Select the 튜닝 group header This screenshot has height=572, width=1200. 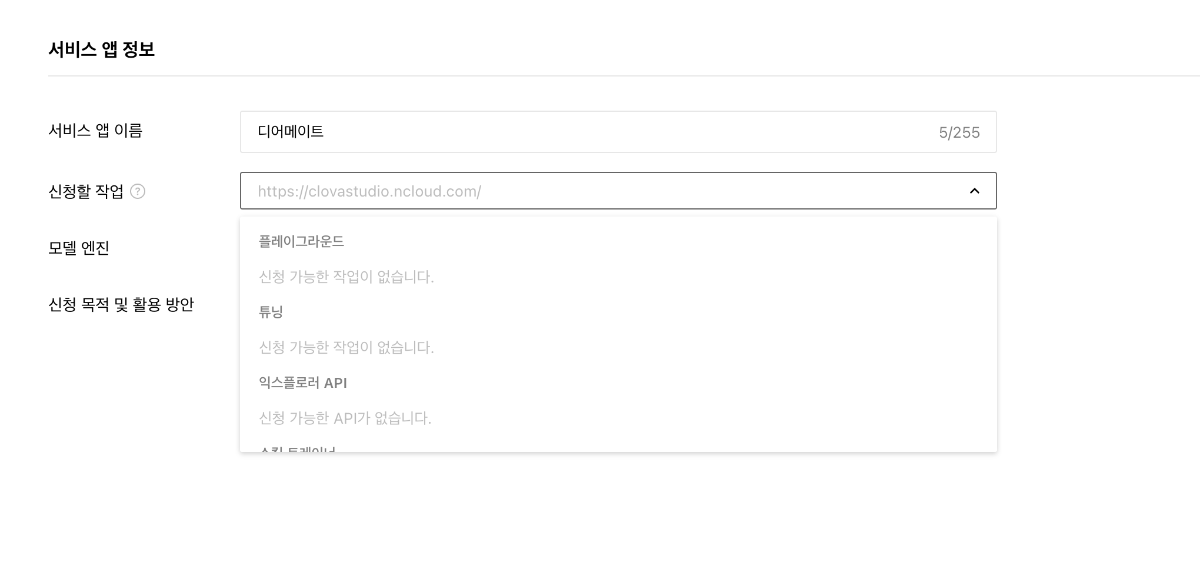(x=271, y=312)
